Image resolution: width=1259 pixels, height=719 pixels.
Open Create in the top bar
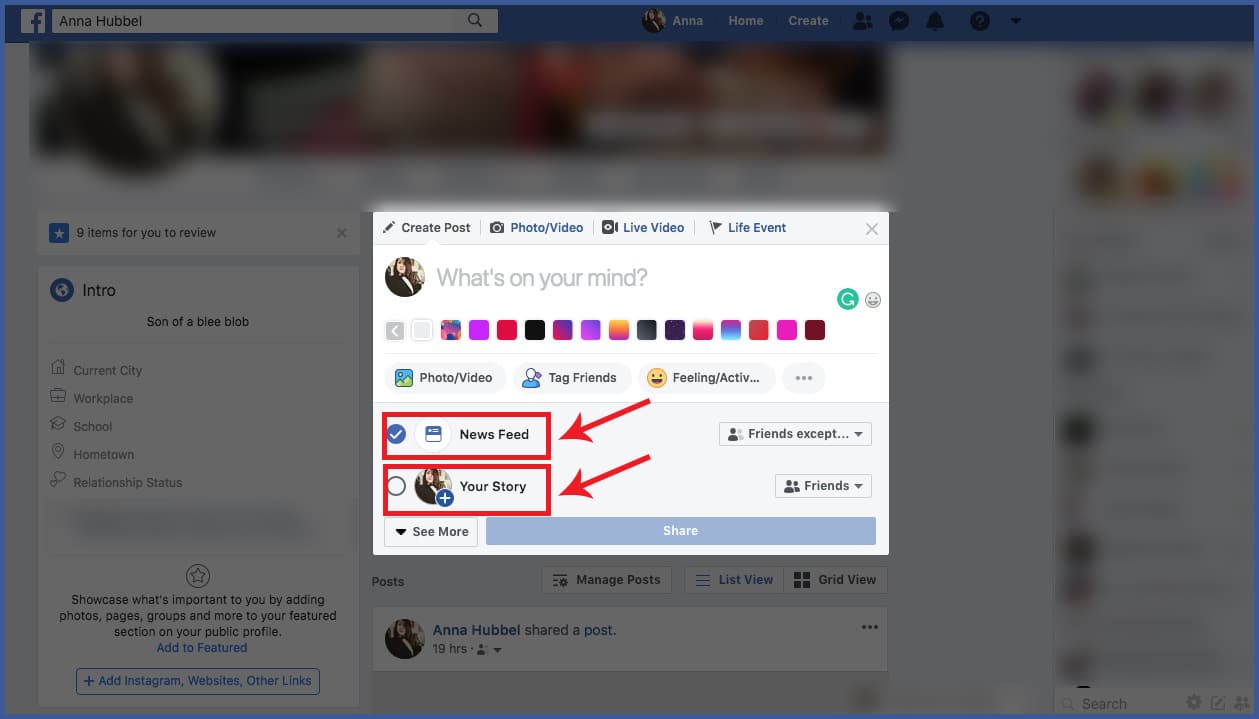point(808,20)
